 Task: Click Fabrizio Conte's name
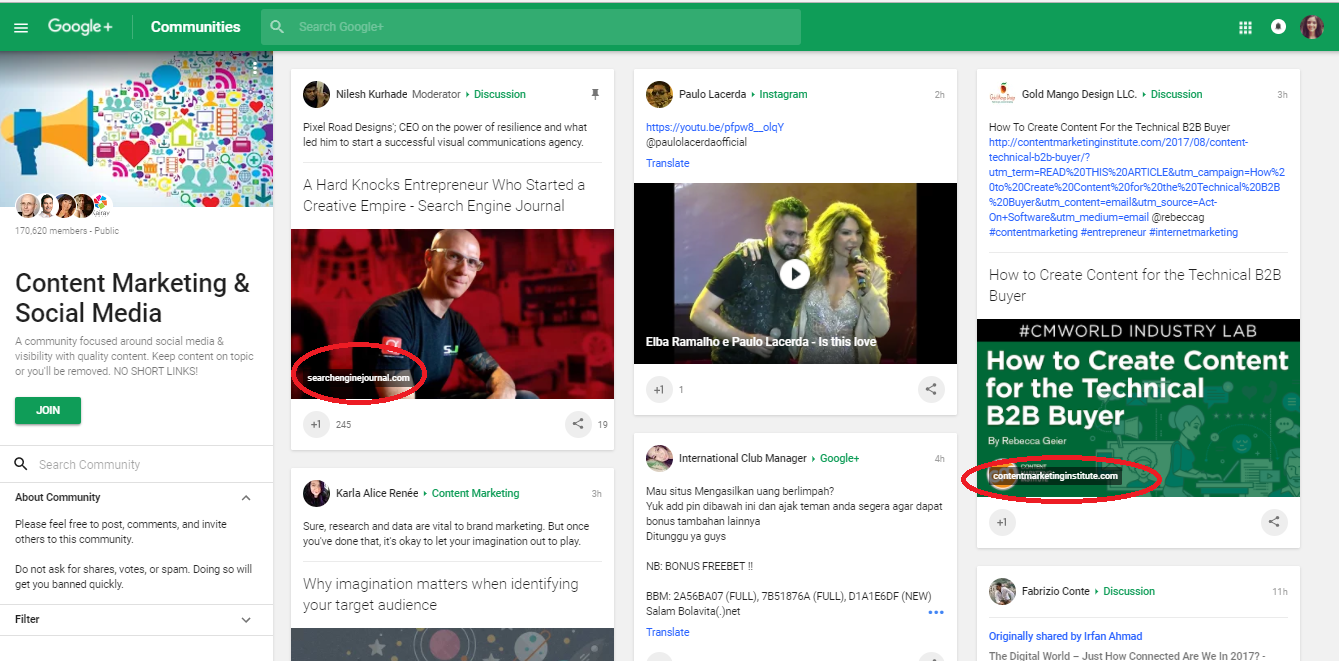click(x=1056, y=591)
